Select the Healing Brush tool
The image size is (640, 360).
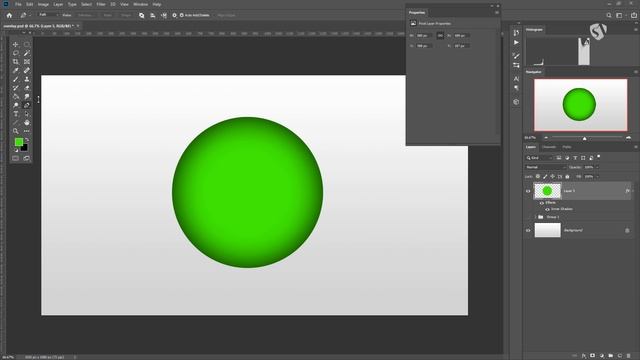click(x=27, y=70)
